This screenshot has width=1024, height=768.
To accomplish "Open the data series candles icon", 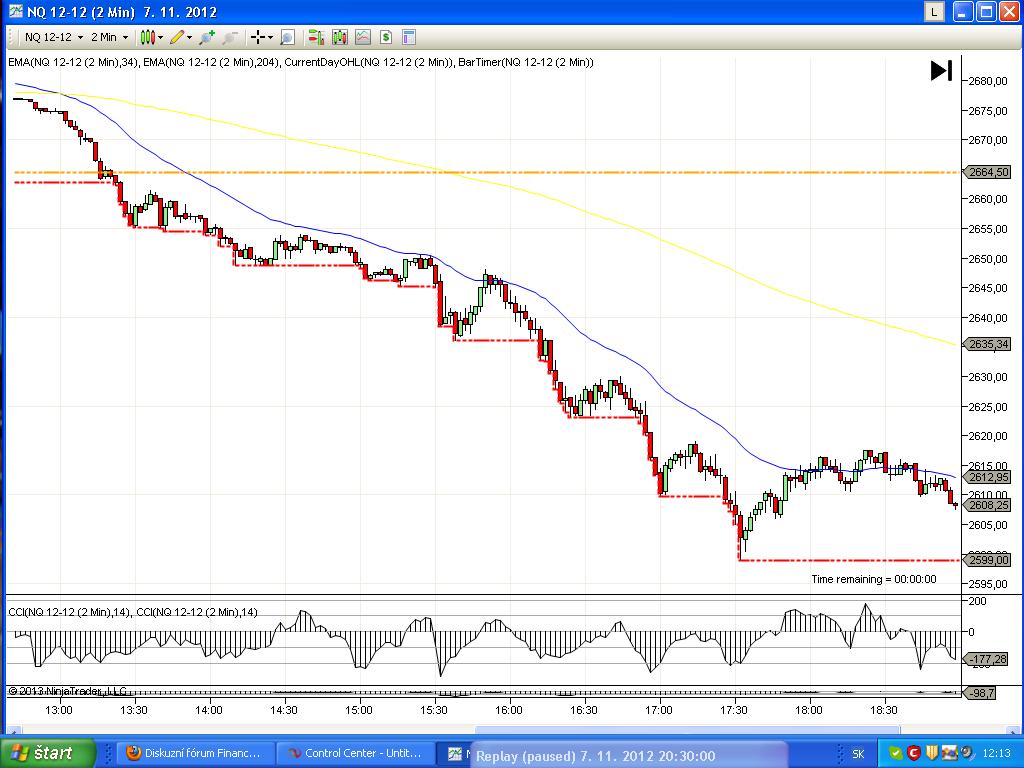I will tap(340, 37).
